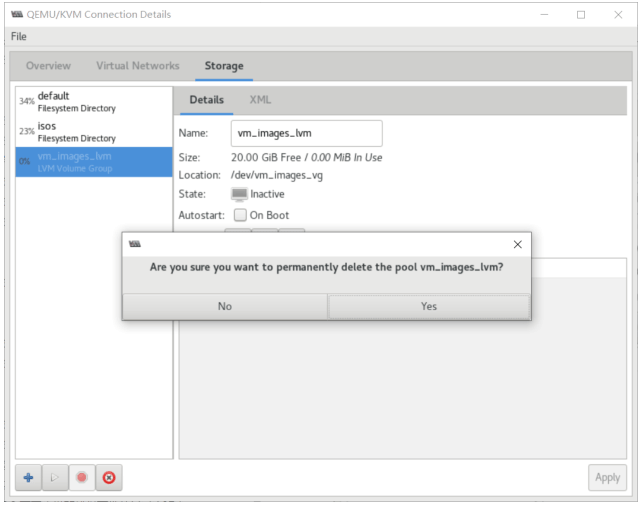Enable Autostart On Boot checkbox
Screen dimensions: 643x505
[240, 215]
